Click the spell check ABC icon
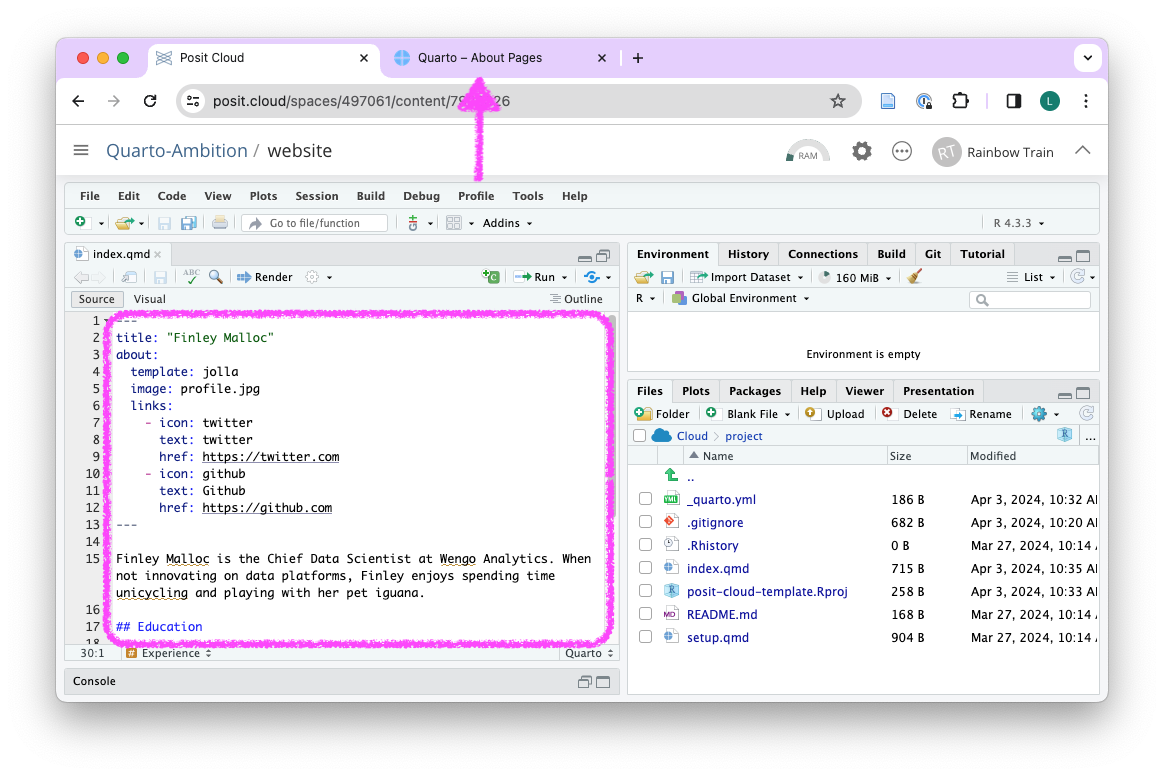This screenshot has height=776, width=1164. click(190, 277)
